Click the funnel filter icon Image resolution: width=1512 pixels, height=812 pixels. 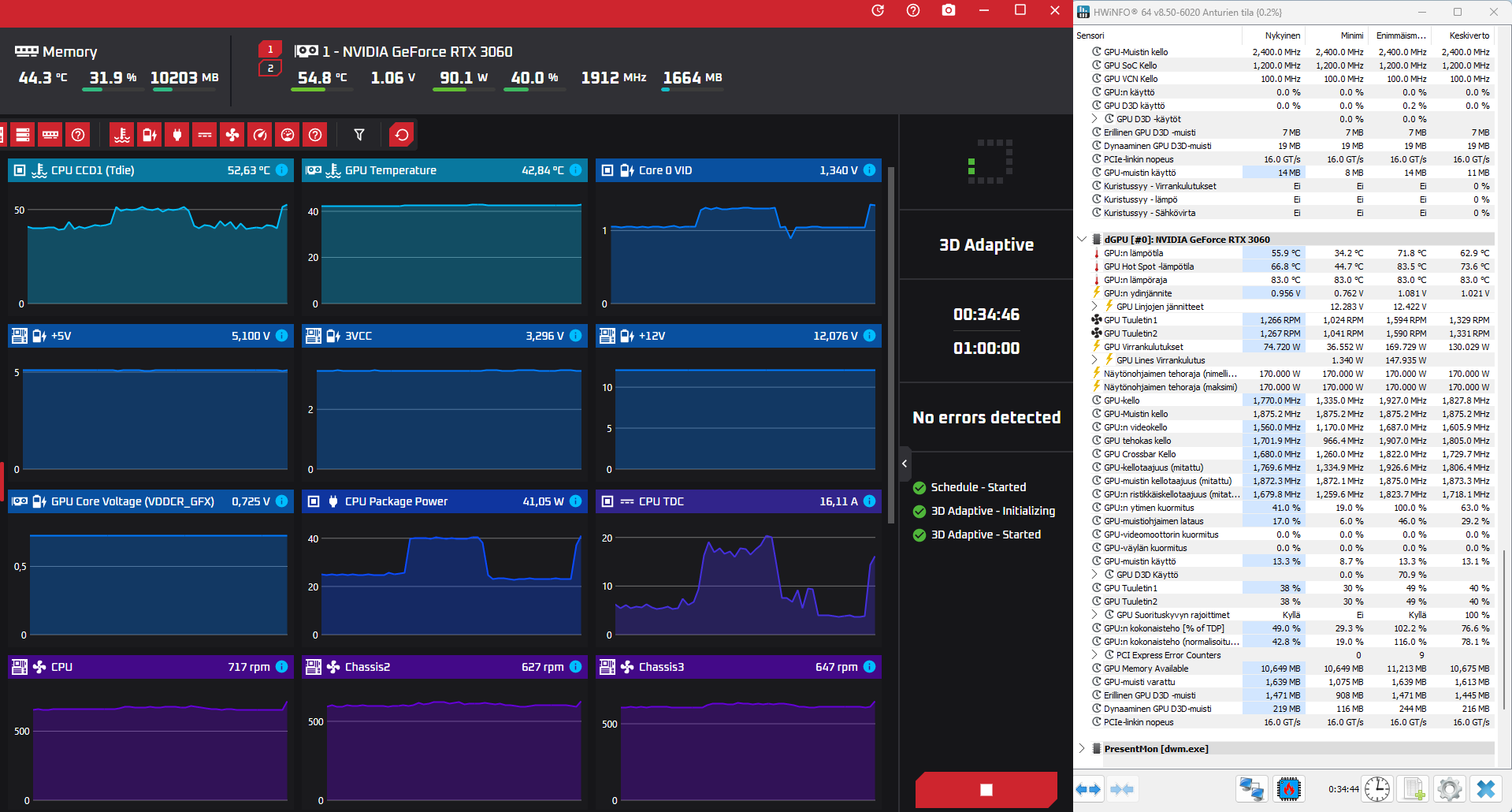(x=359, y=135)
